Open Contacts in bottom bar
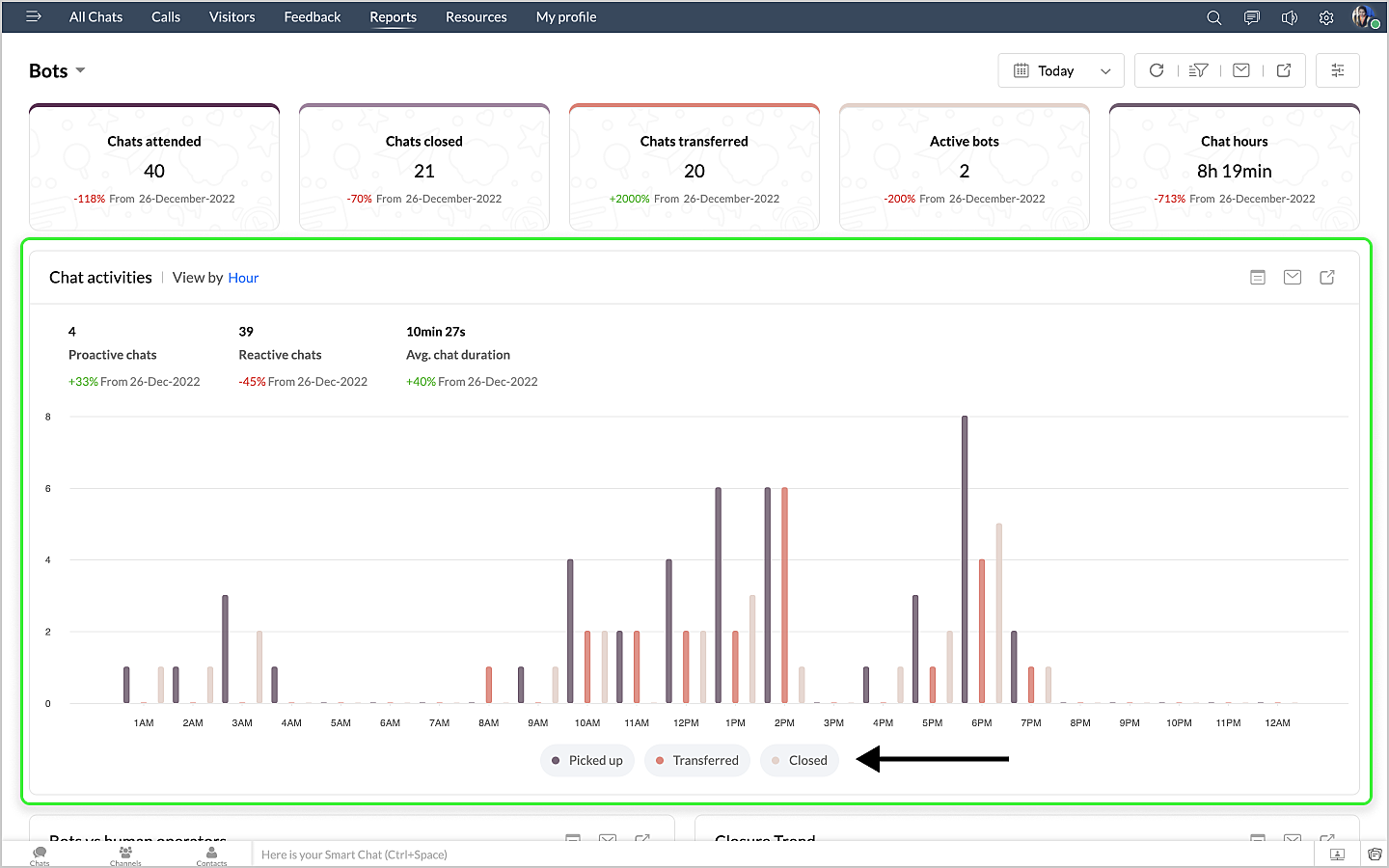 click(x=211, y=855)
